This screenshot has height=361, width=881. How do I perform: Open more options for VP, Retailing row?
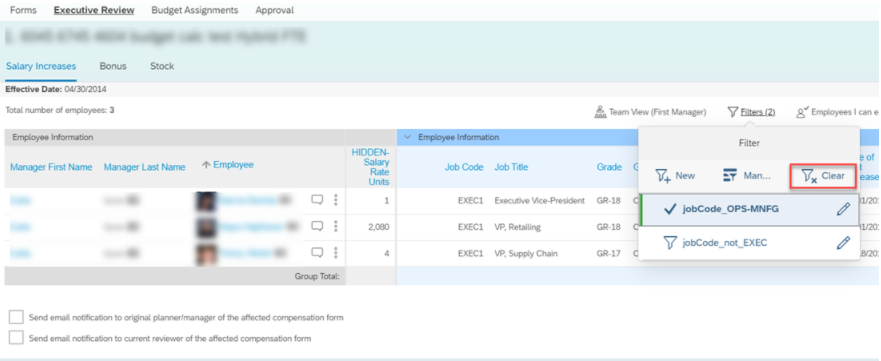(x=335, y=226)
